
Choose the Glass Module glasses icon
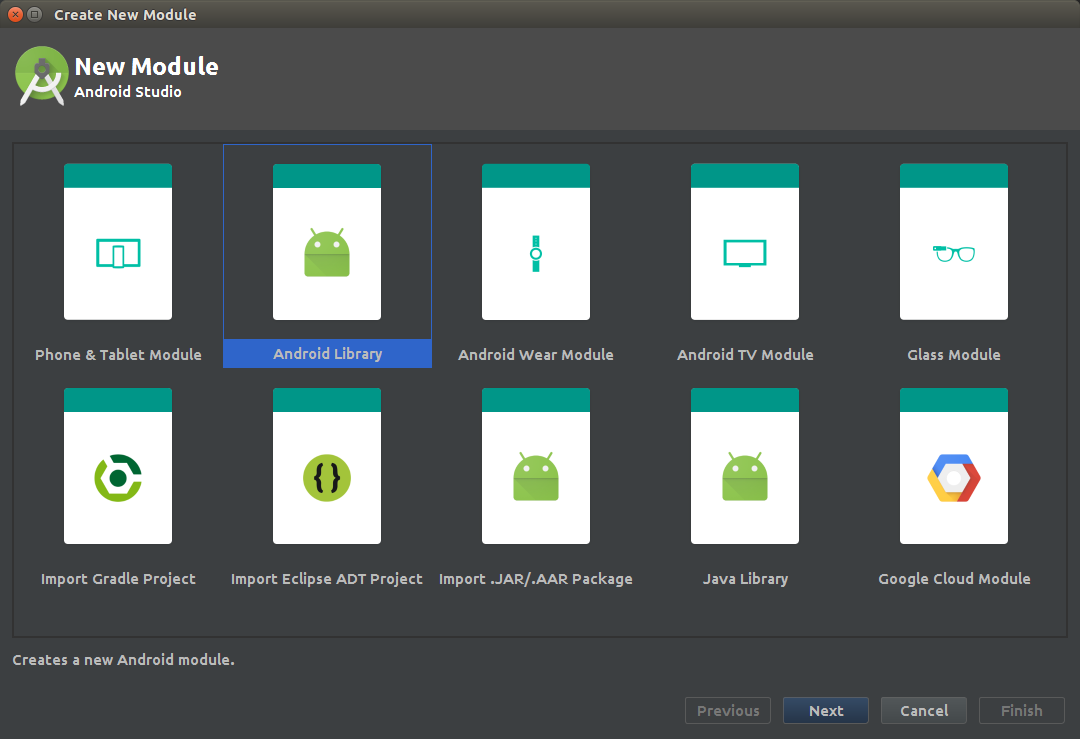954,241
